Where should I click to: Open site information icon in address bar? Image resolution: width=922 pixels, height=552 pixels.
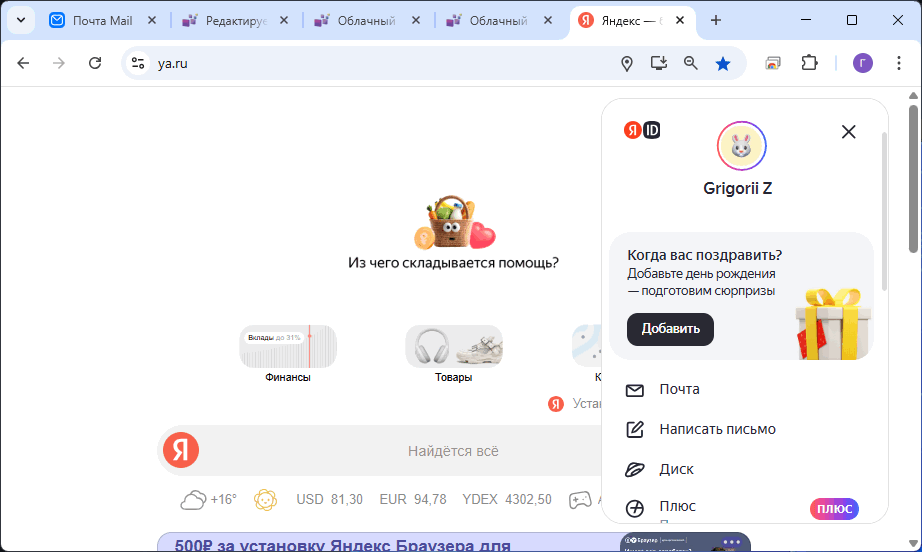(138, 63)
